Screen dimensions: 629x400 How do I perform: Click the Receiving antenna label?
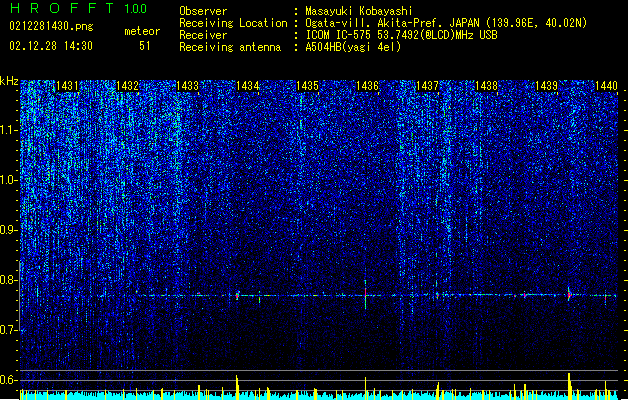coord(230,47)
